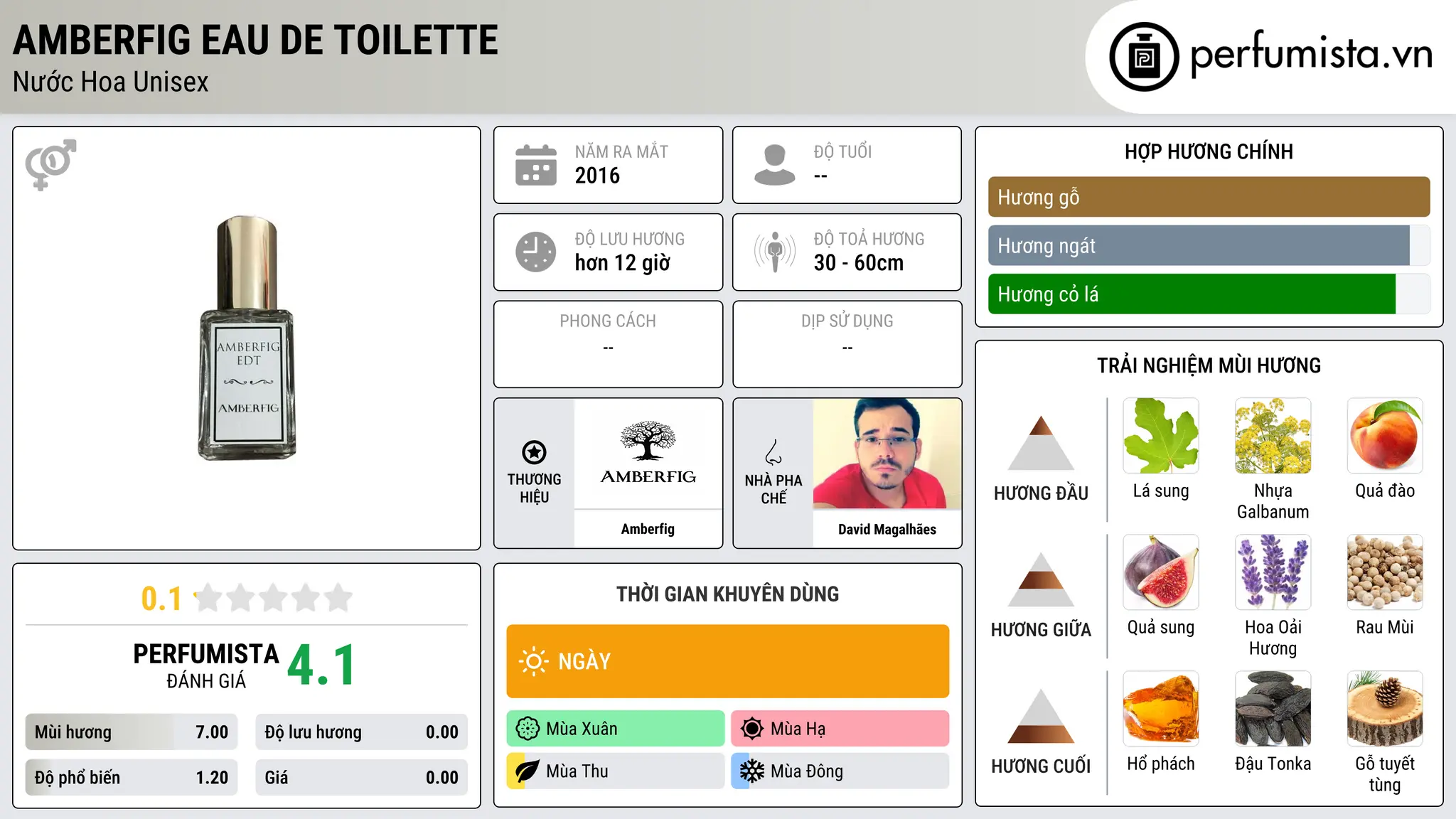
Task: Click the longevity value hơn 12 giờ
Action: click(622, 263)
